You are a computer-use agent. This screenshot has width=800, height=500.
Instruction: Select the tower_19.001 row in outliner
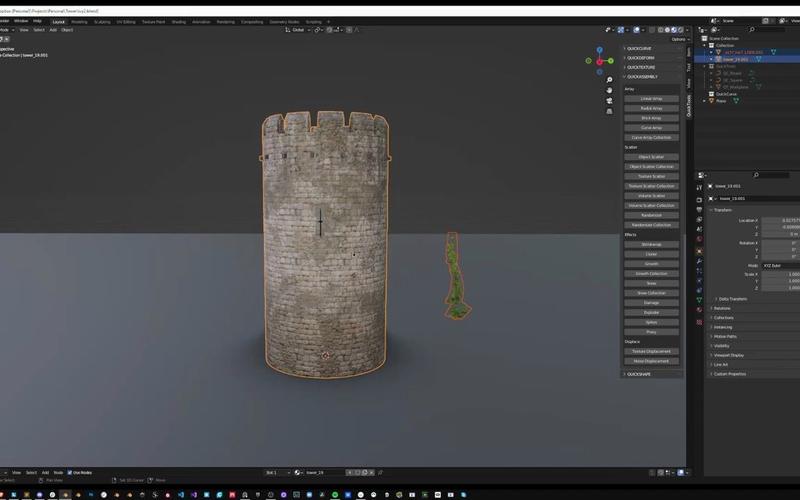pyautogui.click(x=745, y=59)
